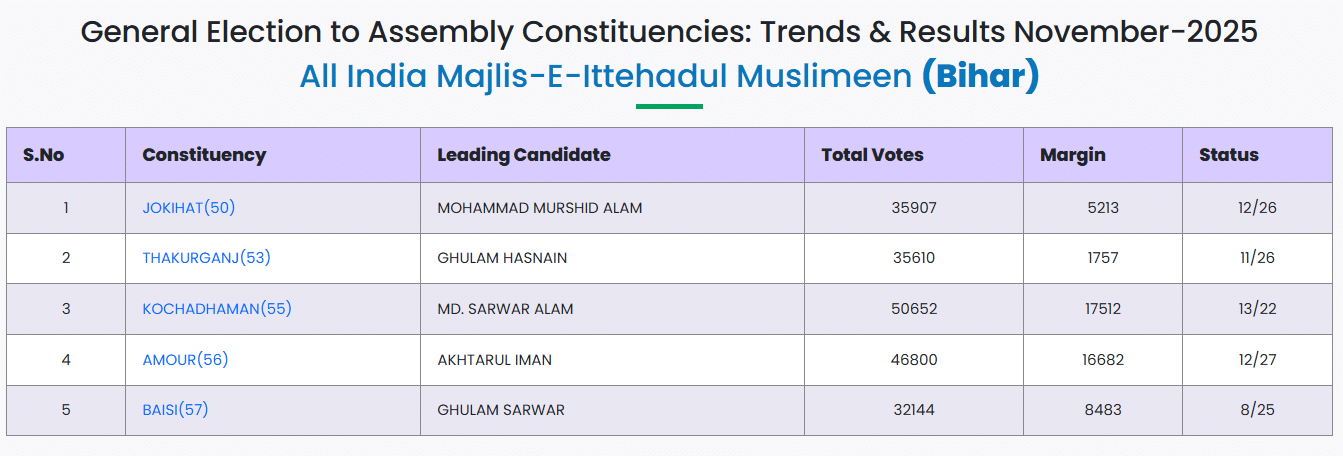Image resolution: width=1343 pixels, height=456 pixels.
Task: Select candidate name Ghulam Hasnain
Action: tap(502, 258)
